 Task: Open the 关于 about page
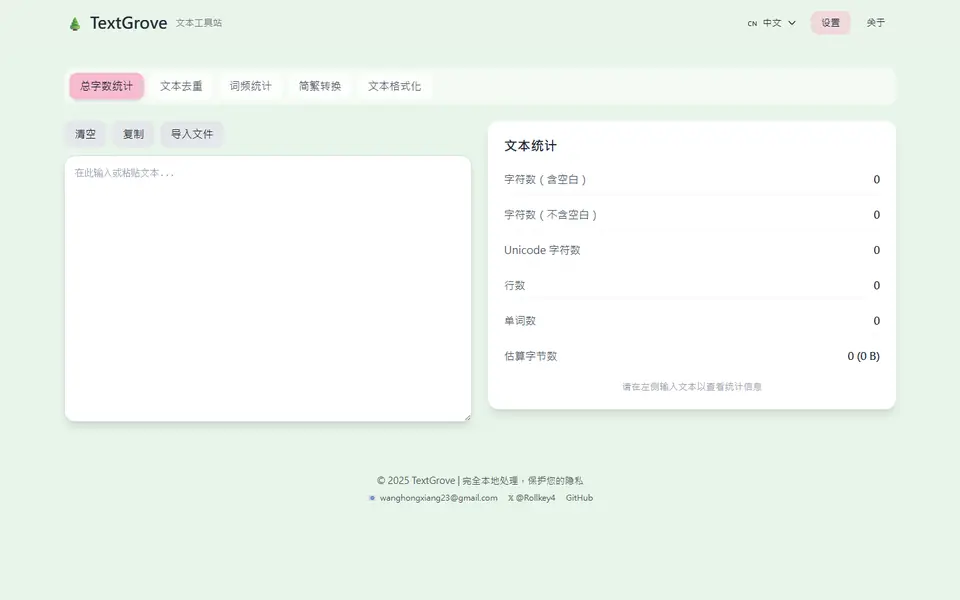point(876,23)
